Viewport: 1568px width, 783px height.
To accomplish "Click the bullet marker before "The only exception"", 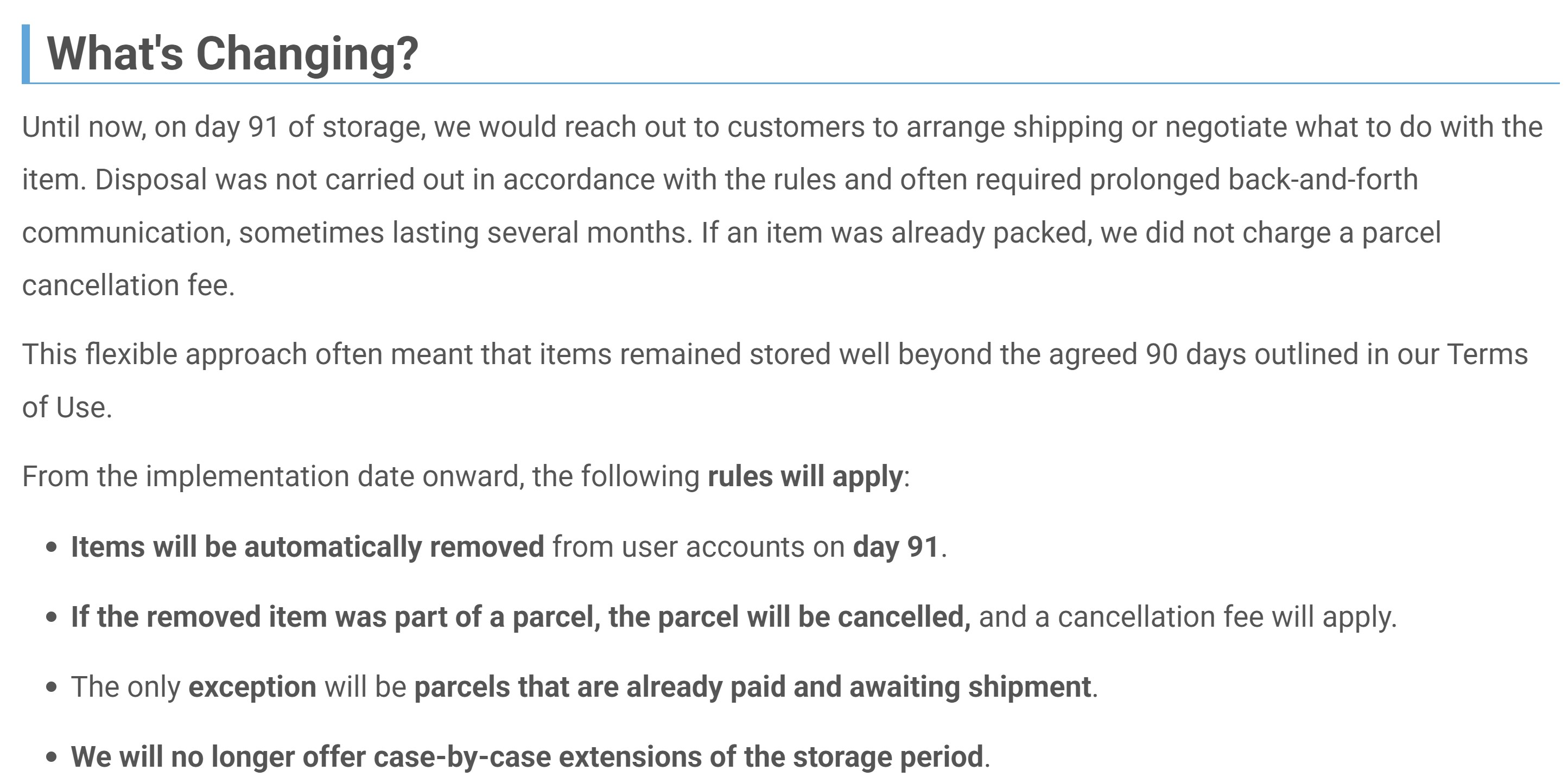I will (52, 688).
